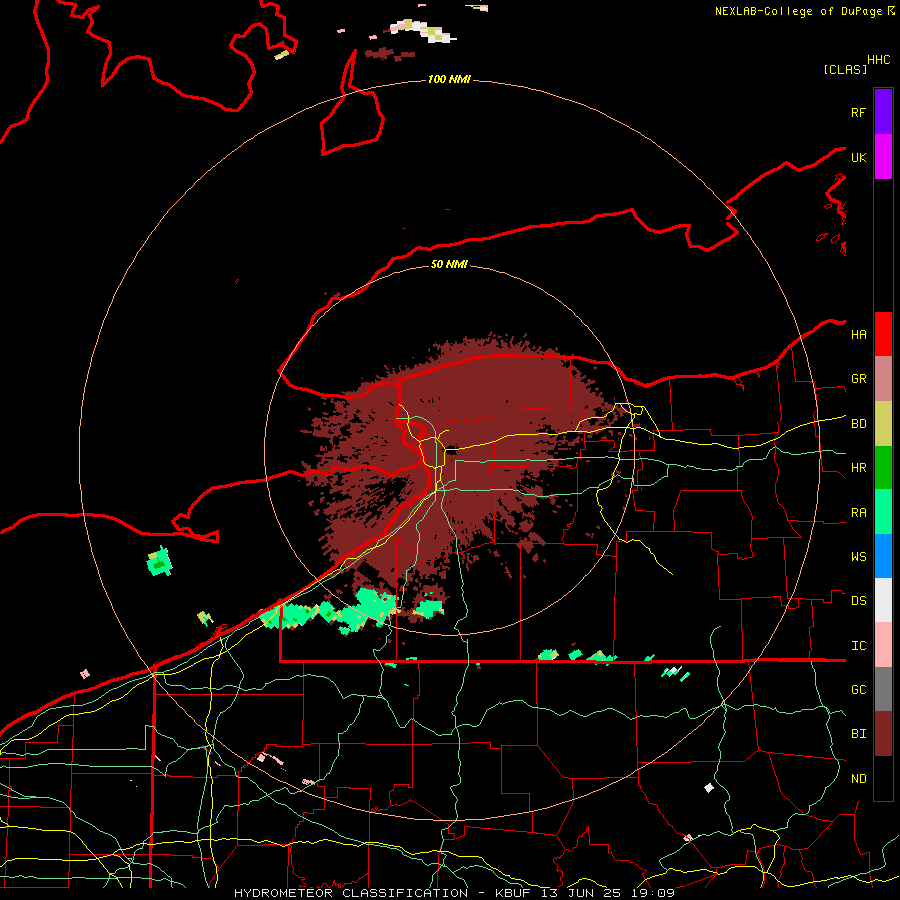Click the HA red legend swatch

[x=883, y=334]
